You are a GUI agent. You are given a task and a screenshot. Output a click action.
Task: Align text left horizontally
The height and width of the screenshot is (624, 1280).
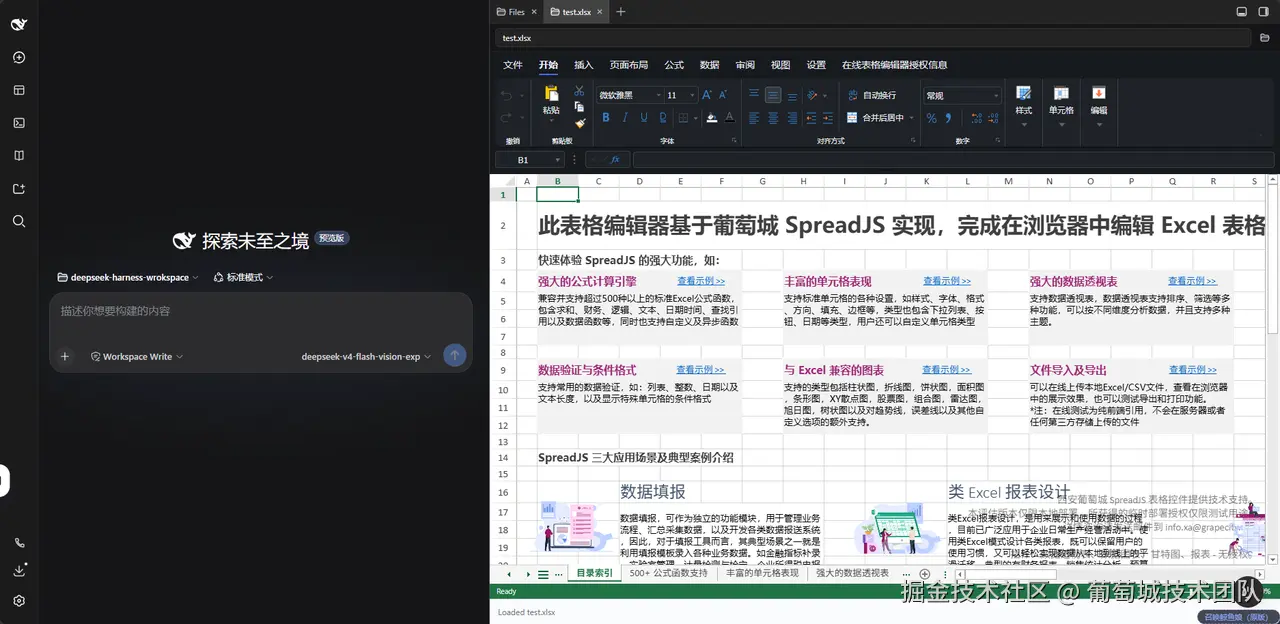click(x=754, y=117)
